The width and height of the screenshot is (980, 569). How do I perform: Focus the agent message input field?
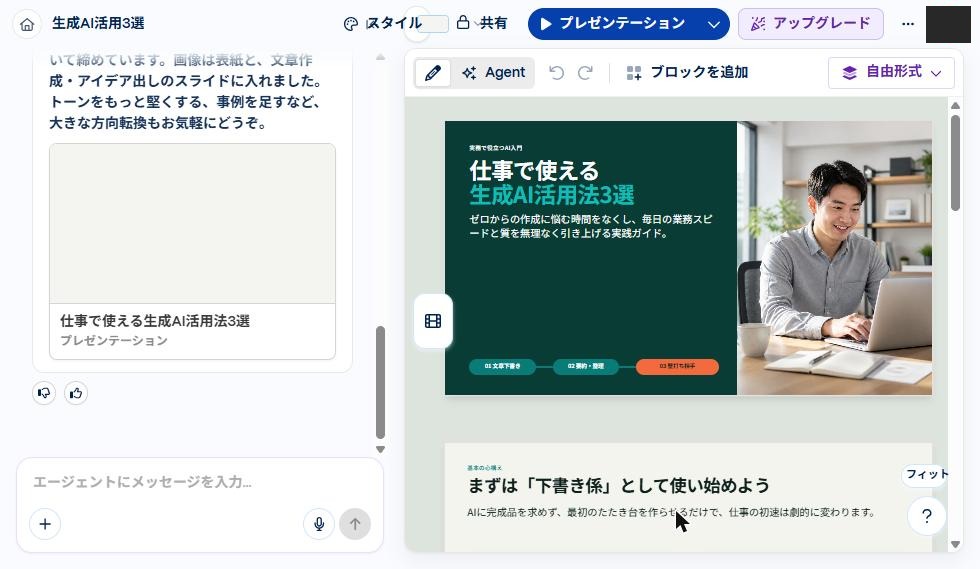[200, 482]
